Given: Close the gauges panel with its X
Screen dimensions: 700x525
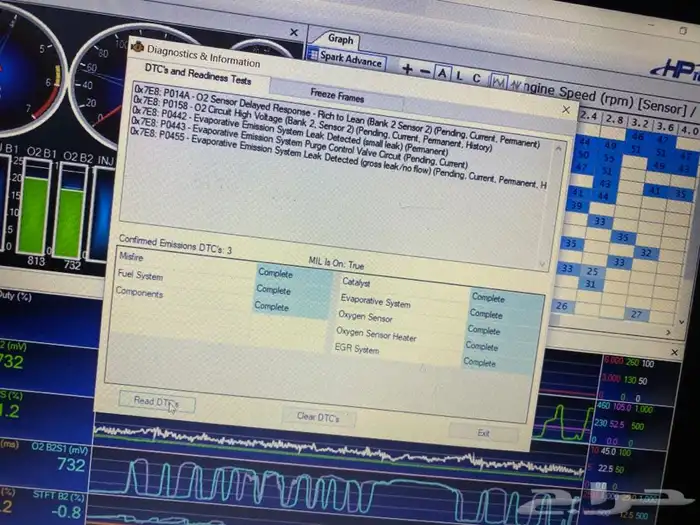Looking at the screenshot, I should tap(292, 32).
